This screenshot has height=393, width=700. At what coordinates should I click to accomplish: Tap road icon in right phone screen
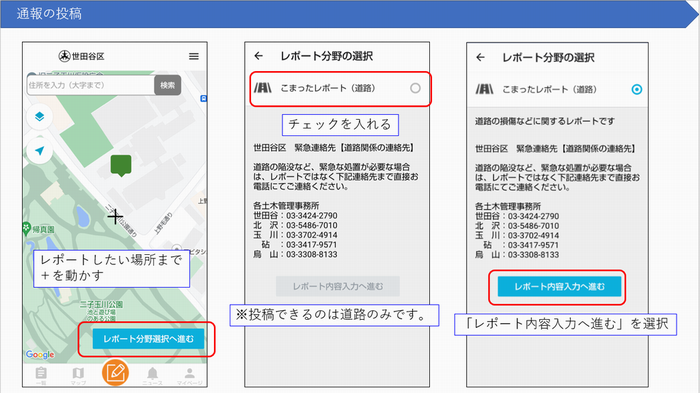[x=484, y=89]
